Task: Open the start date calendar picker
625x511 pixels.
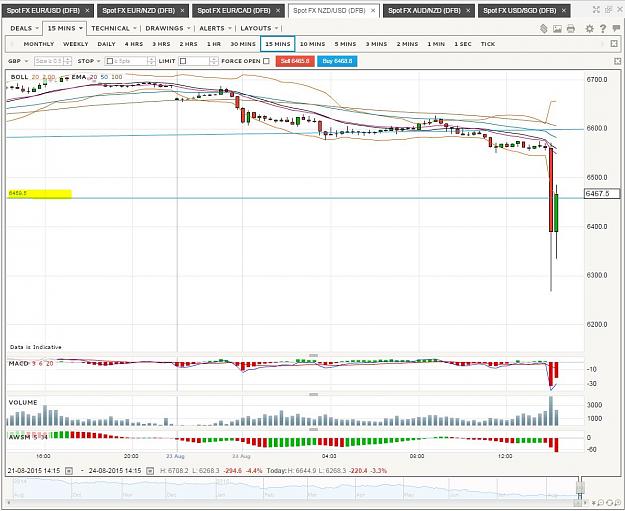Action: click(x=69, y=471)
